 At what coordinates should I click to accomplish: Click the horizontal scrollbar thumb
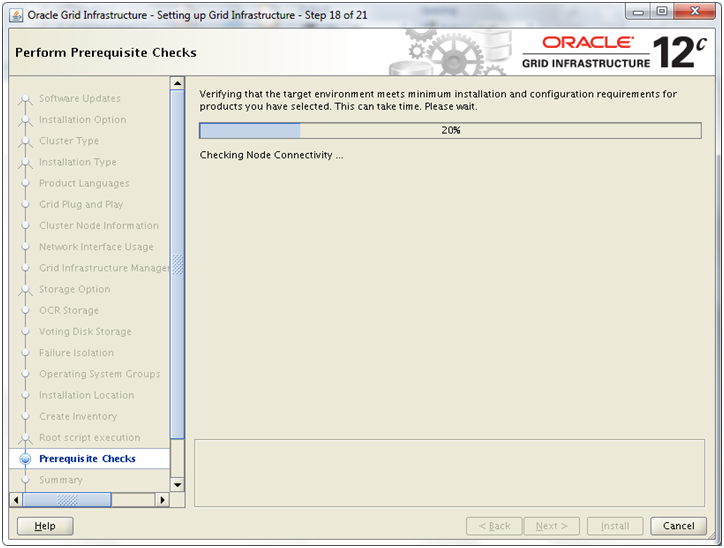point(67,500)
